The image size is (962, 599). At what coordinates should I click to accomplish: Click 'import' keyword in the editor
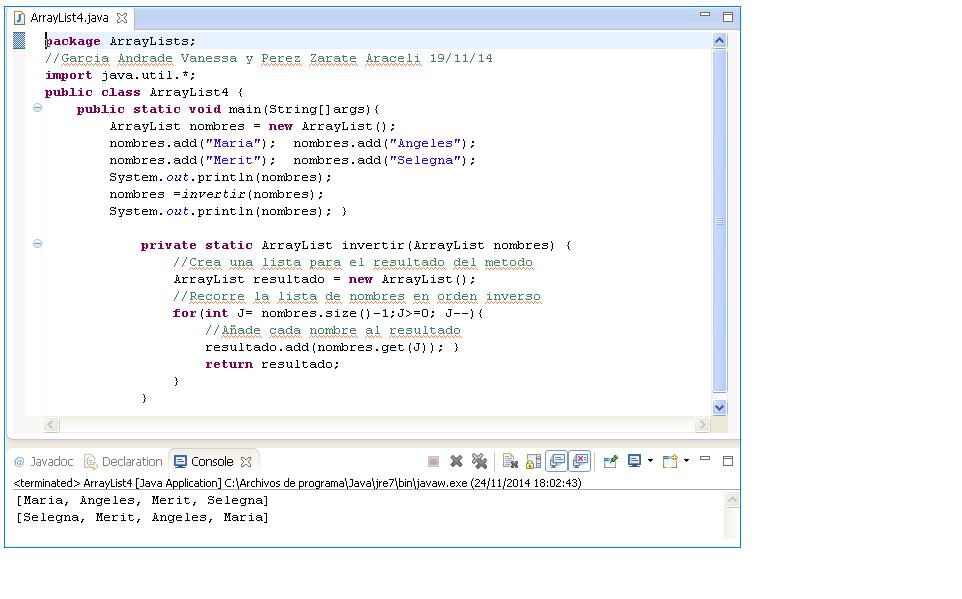point(69,75)
